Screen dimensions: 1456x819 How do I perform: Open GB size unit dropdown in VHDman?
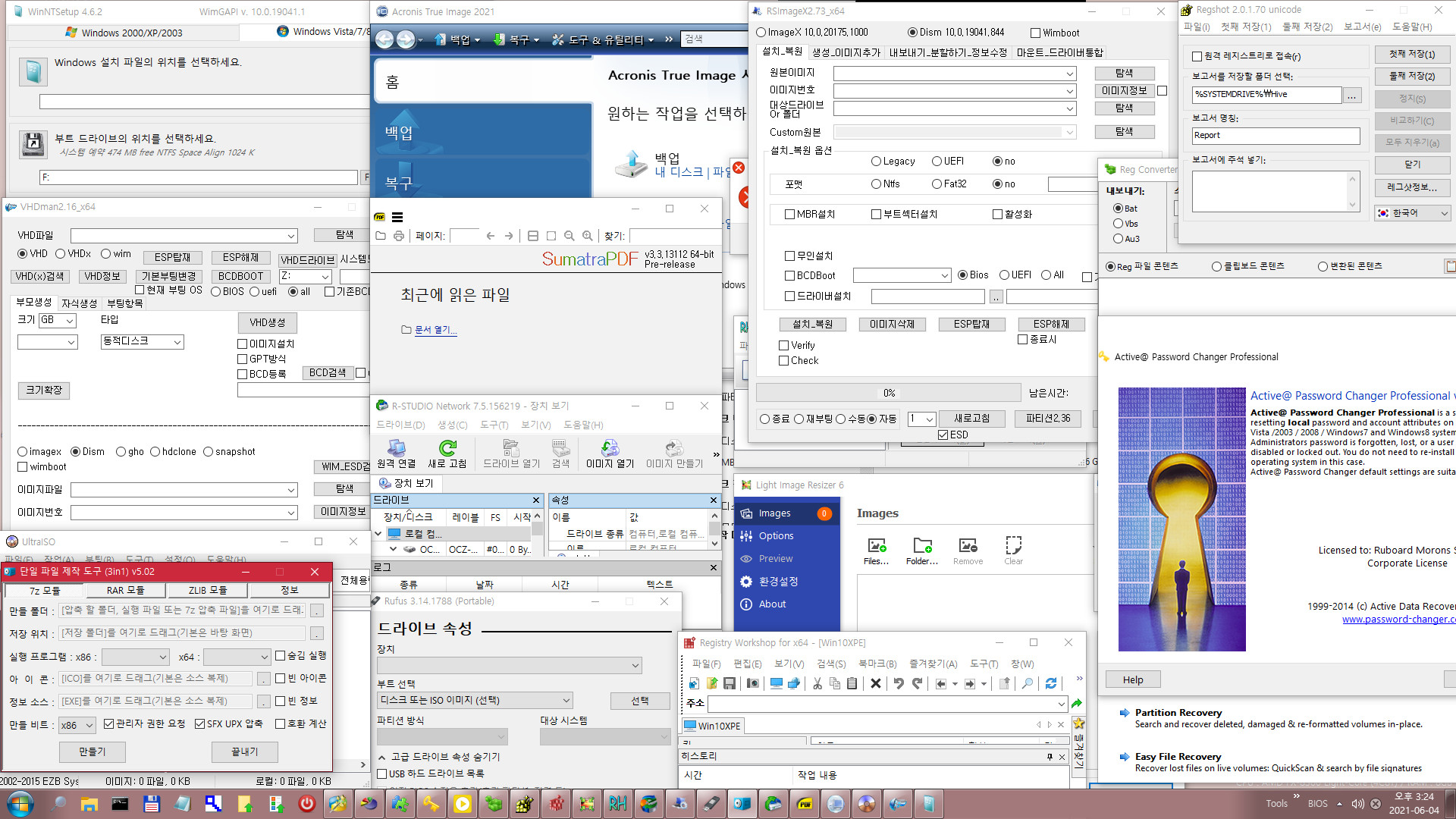pos(58,321)
